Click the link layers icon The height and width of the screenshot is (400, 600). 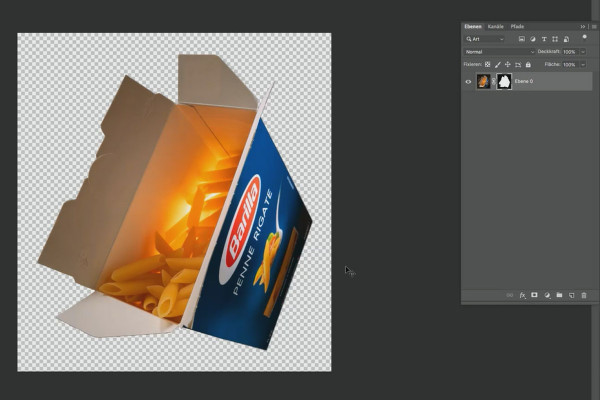[x=510, y=295]
